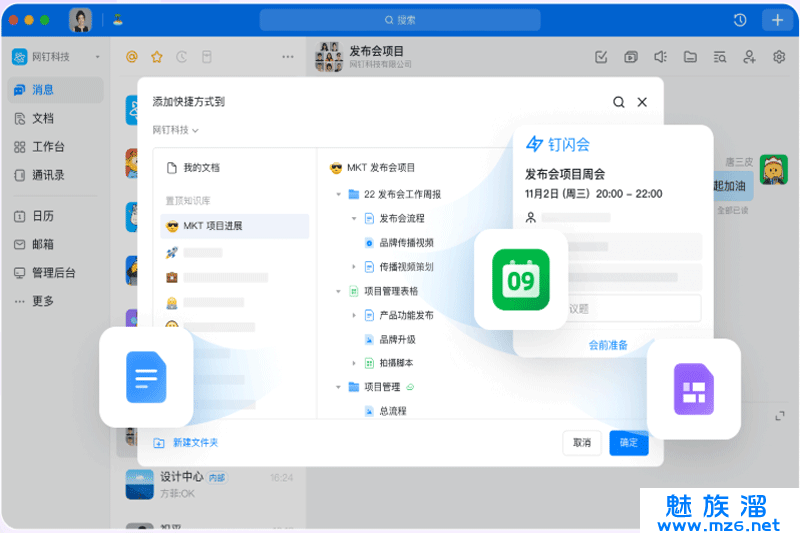Click the blue document icon
The image size is (800, 533).
pos(146,376)
